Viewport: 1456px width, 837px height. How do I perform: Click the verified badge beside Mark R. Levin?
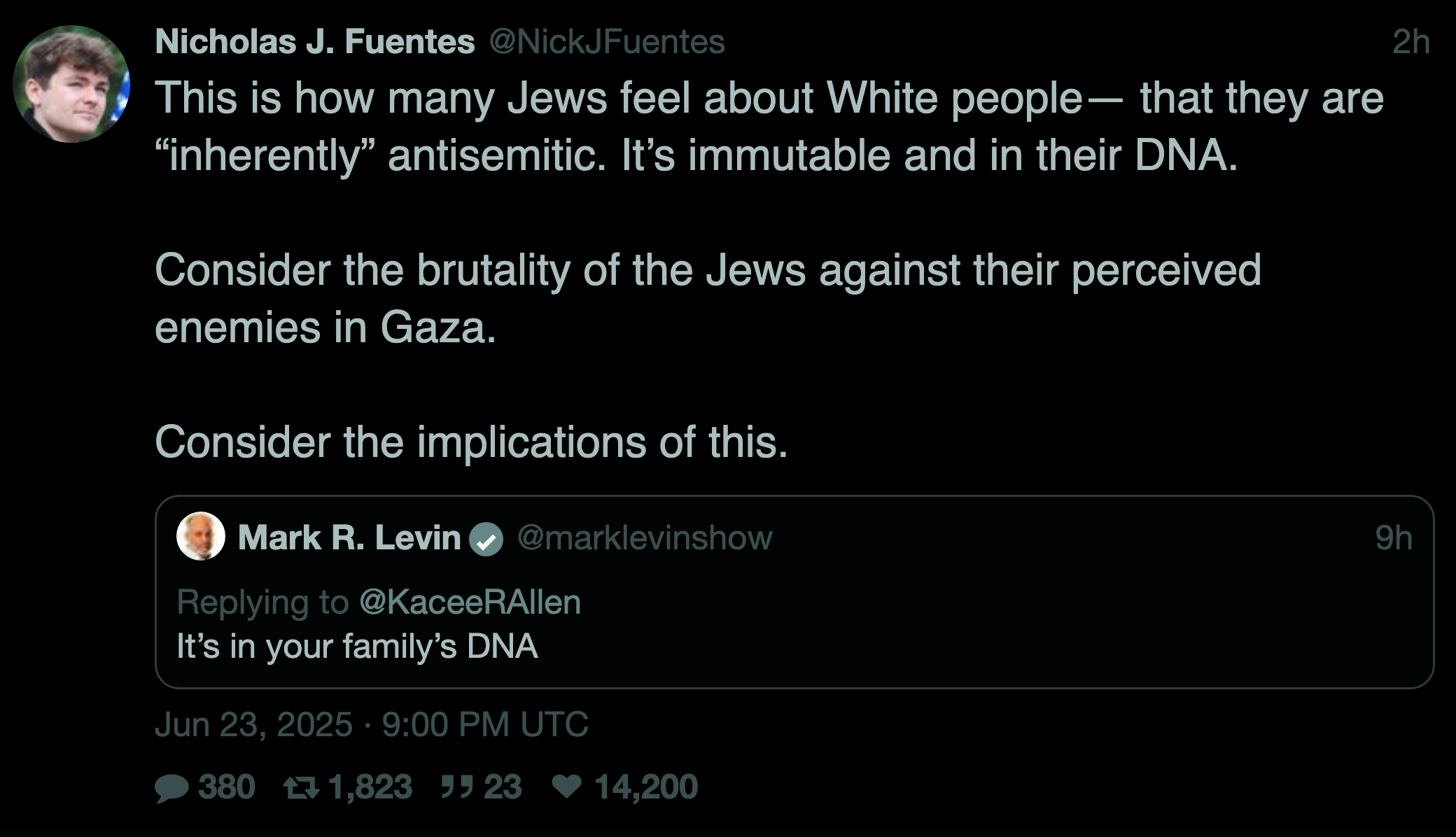coord(486,540)
